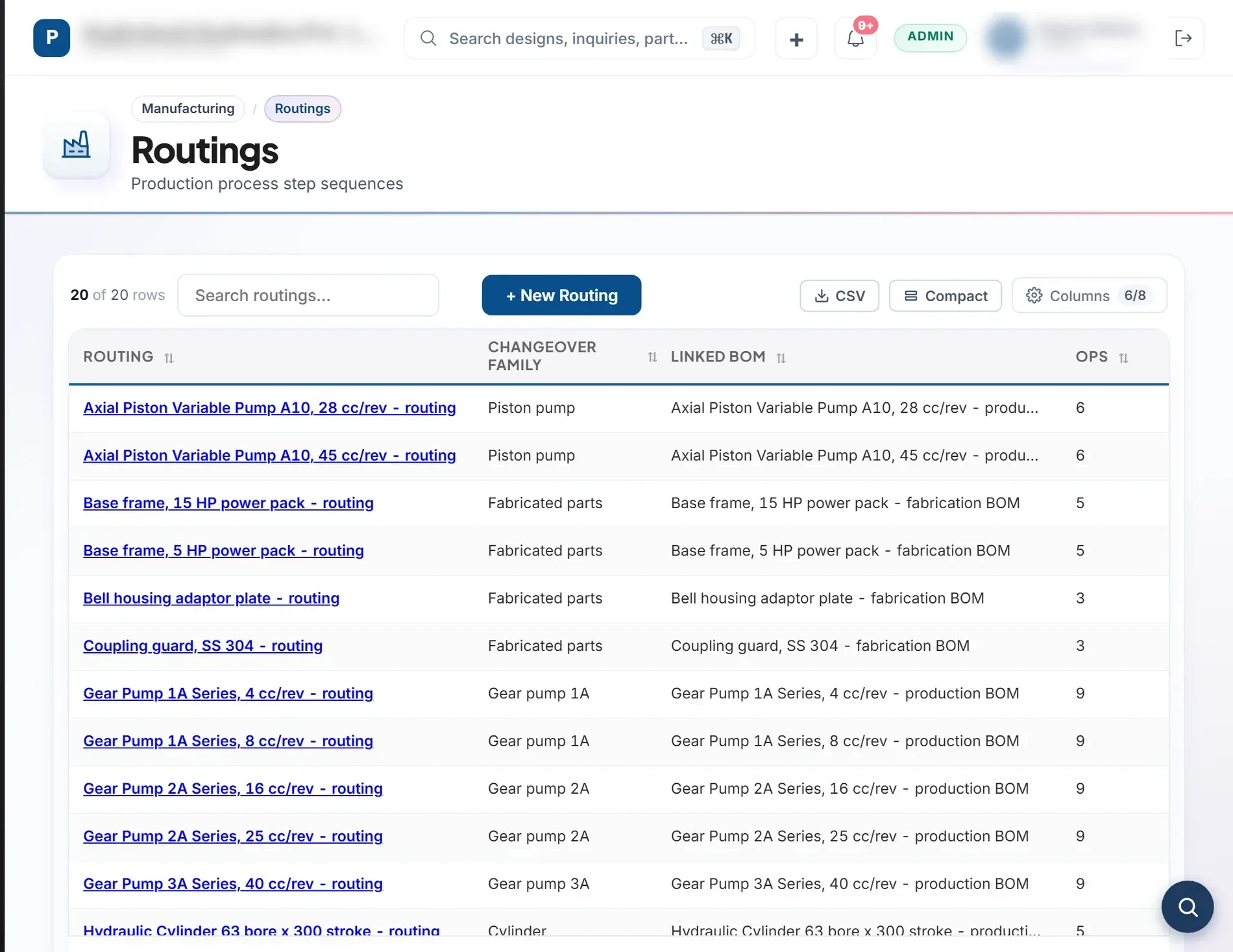Click the logout arrow icon
This screenshot has height=952, width=1233.
pyautogui.click(x=1183, y=38)
